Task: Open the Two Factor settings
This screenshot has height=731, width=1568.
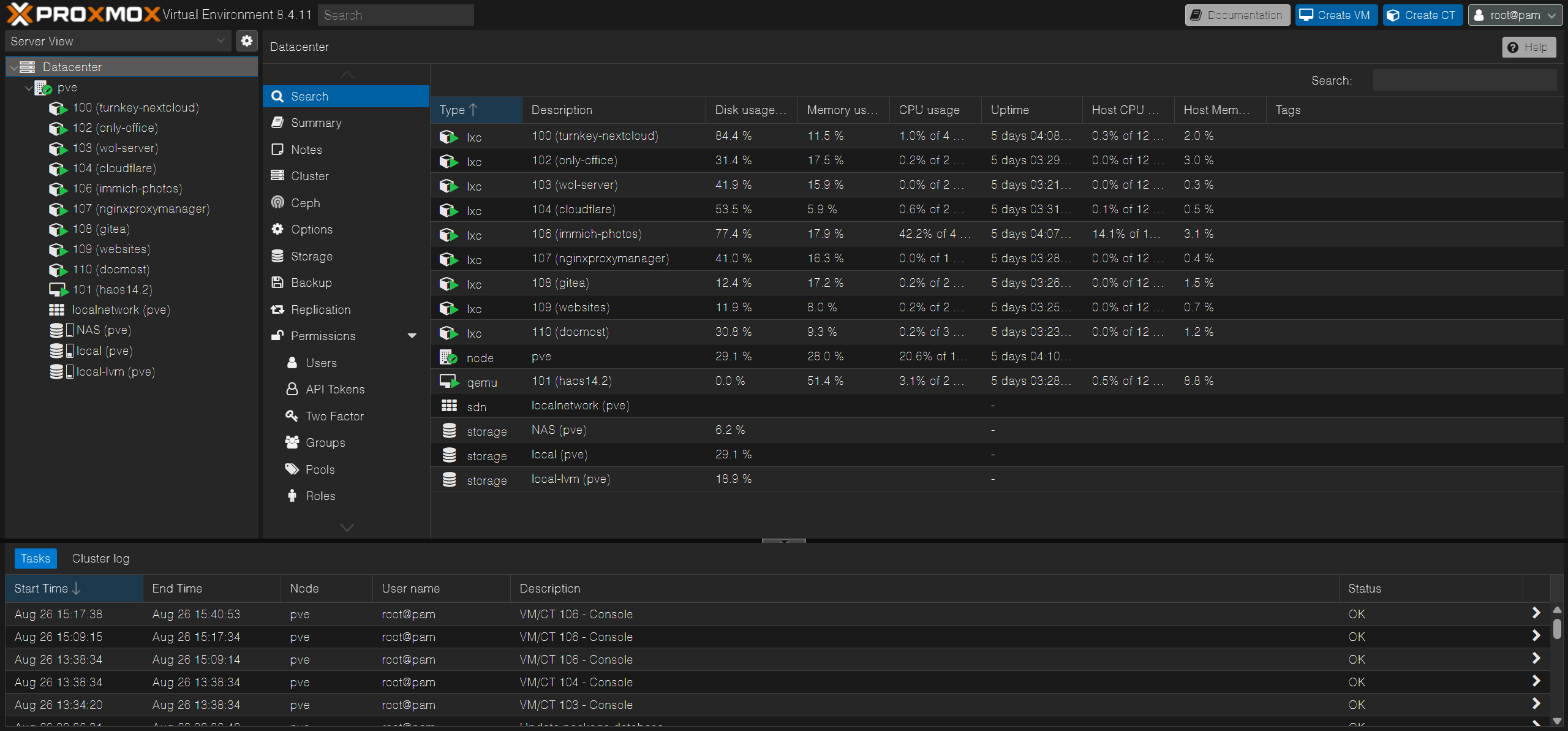Action: click(x=334, y=416)
